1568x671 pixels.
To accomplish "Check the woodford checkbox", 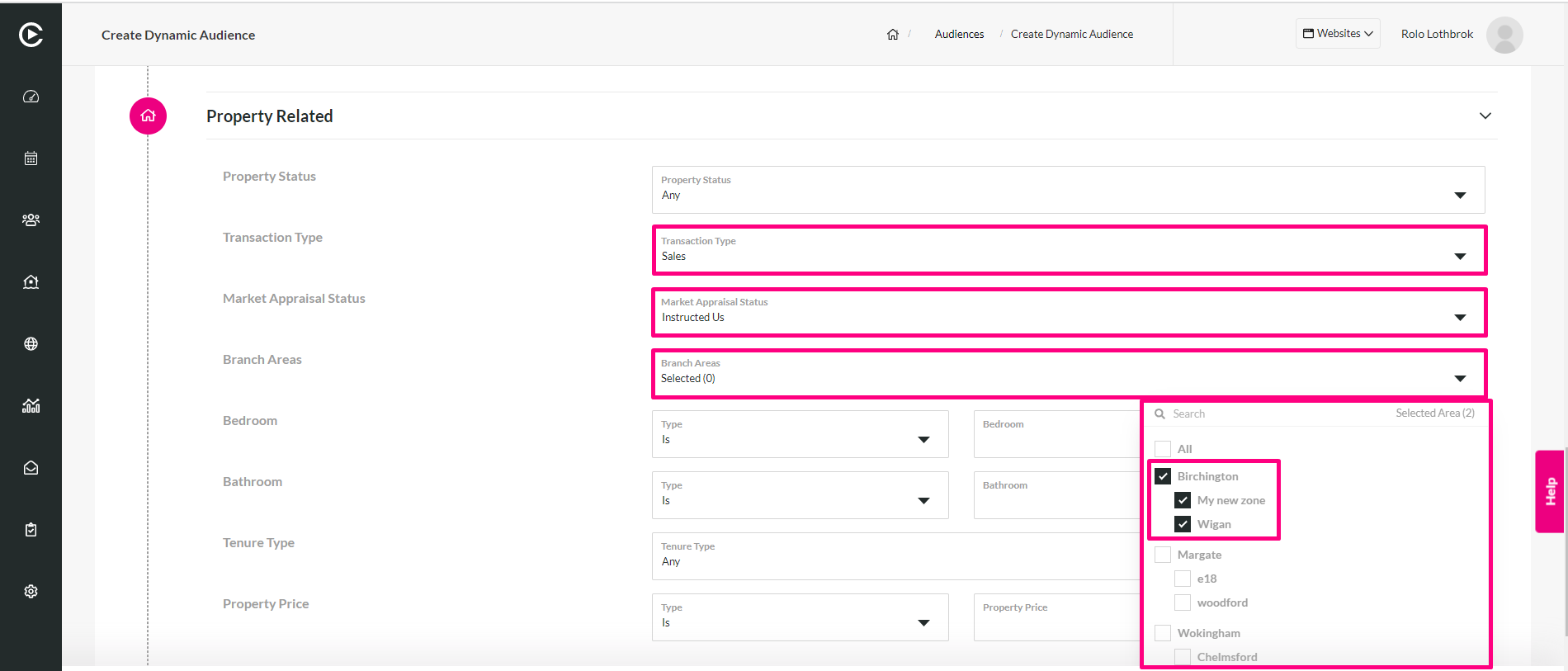I will tap(1183, 602).
